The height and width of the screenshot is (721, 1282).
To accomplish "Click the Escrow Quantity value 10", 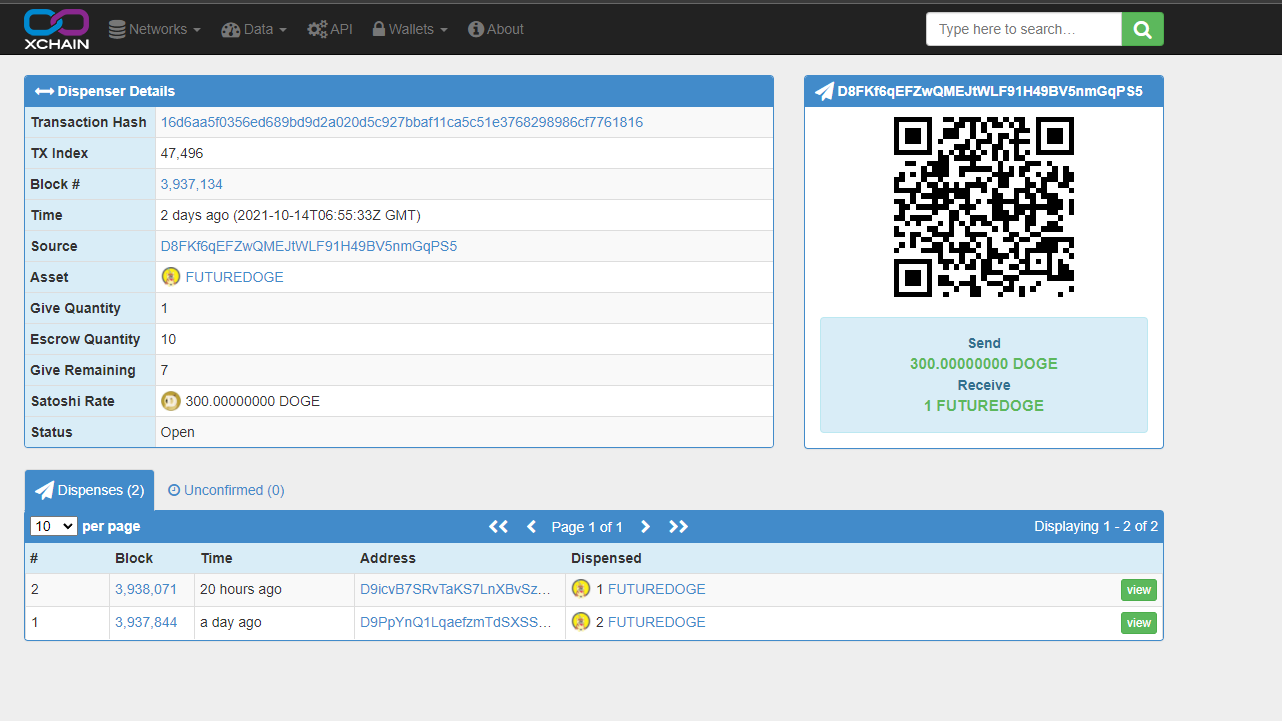I will click(x=168, y=339).
